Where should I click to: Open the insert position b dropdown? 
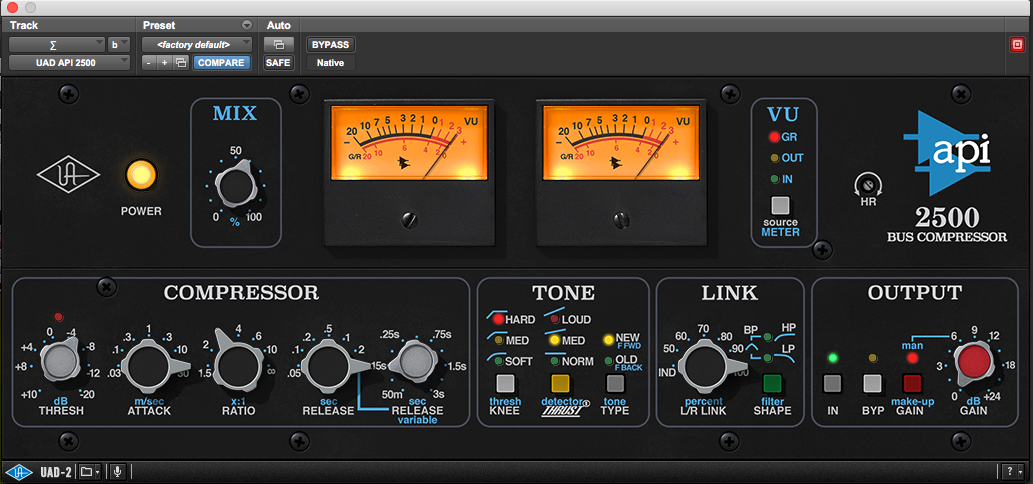pyautogui.click(x=119, y=45)
